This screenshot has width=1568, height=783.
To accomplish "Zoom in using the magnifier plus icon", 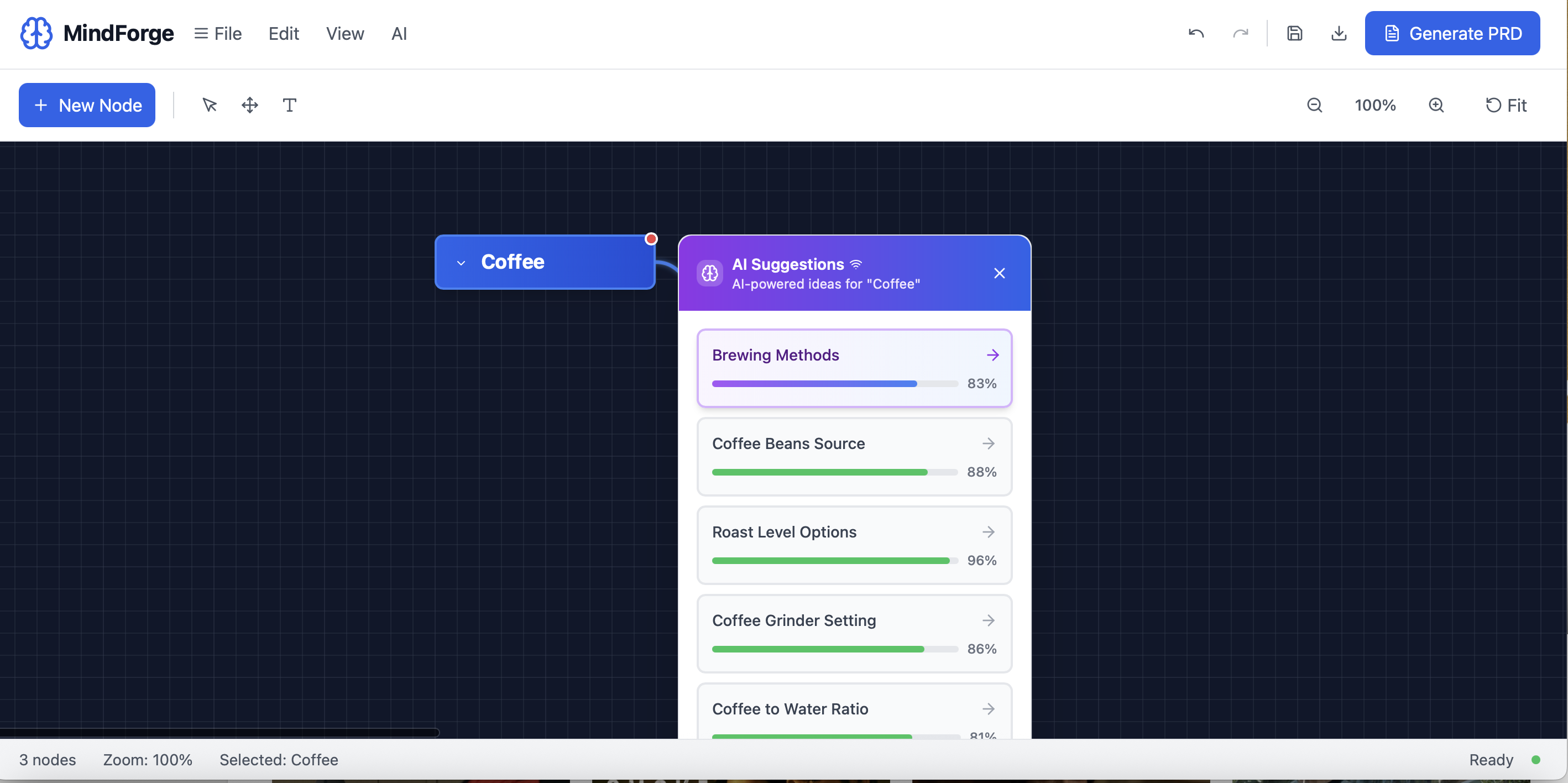I will coord(1437,105).
